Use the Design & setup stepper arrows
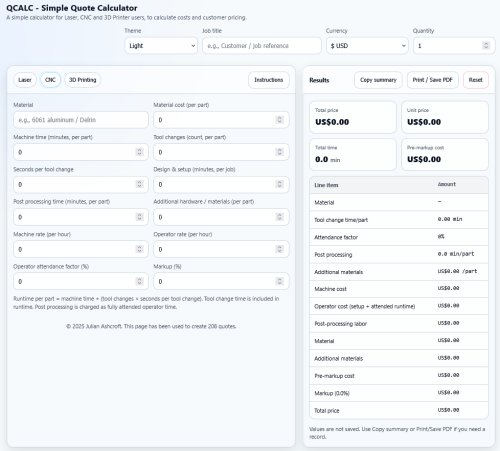Screen dimensions: 500x451 [x=280, y=184]
